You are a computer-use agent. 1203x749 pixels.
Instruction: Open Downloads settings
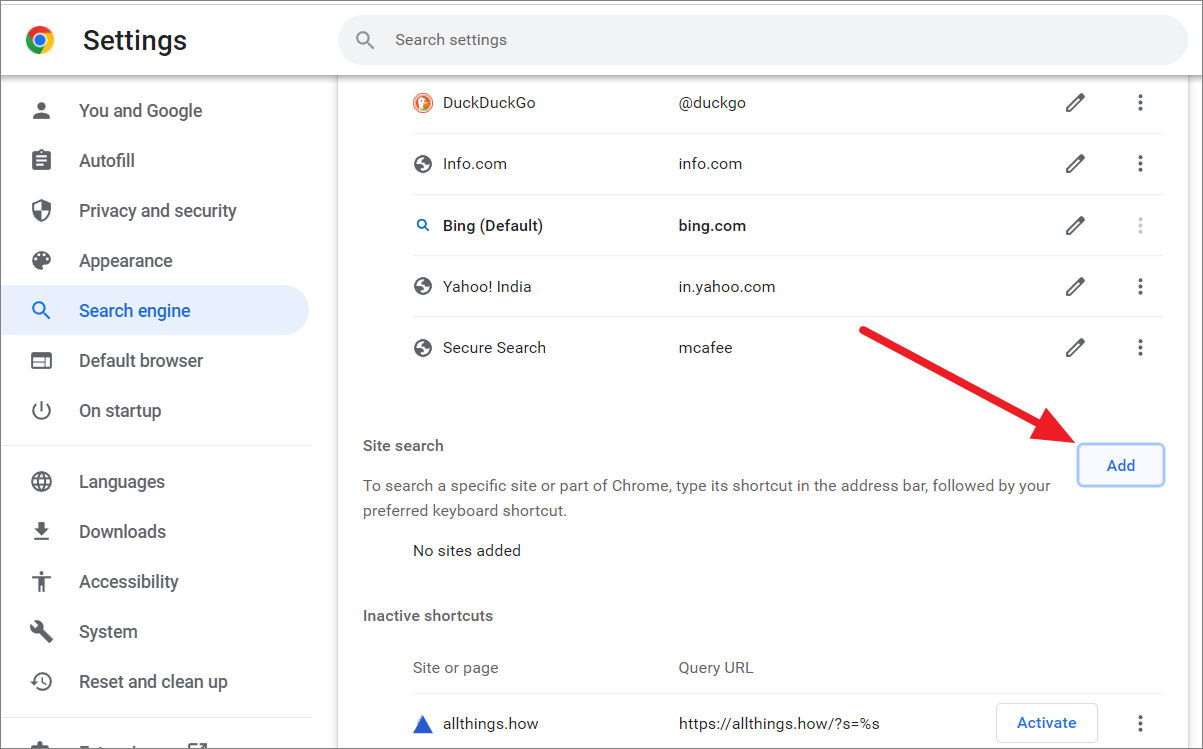pos(155,532)
